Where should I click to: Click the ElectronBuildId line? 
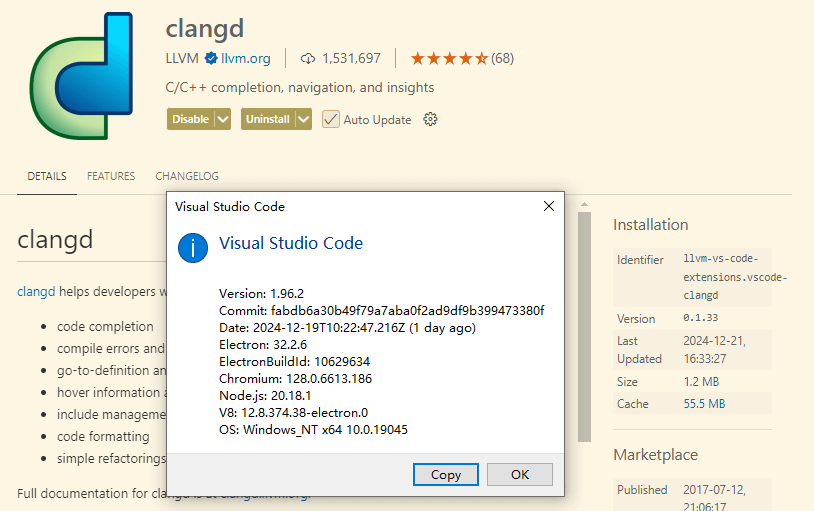pos(294,361)
